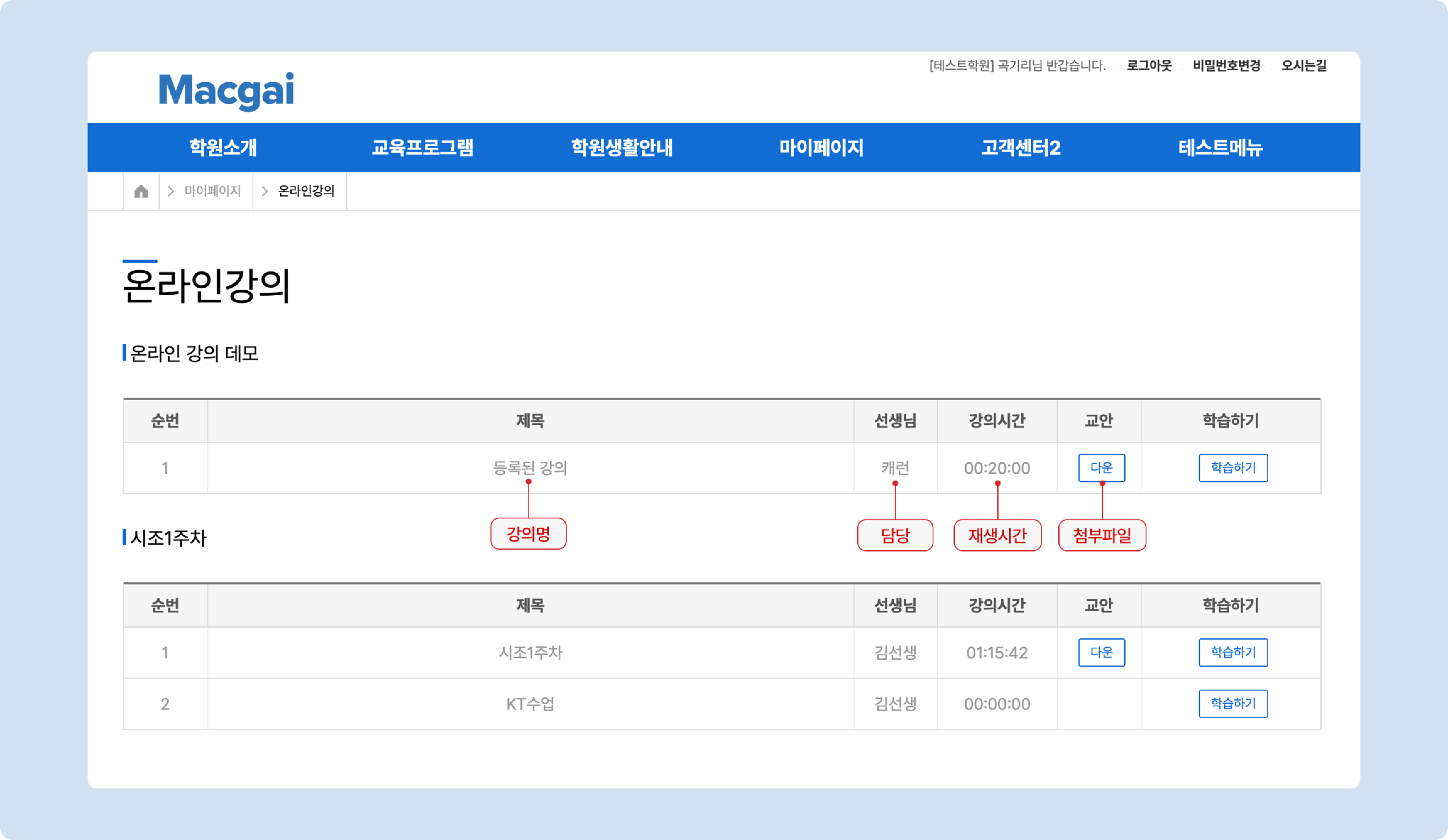Click the KT수업 lecture title
The image size is (1448, 840).
click(x=530, y=704)
